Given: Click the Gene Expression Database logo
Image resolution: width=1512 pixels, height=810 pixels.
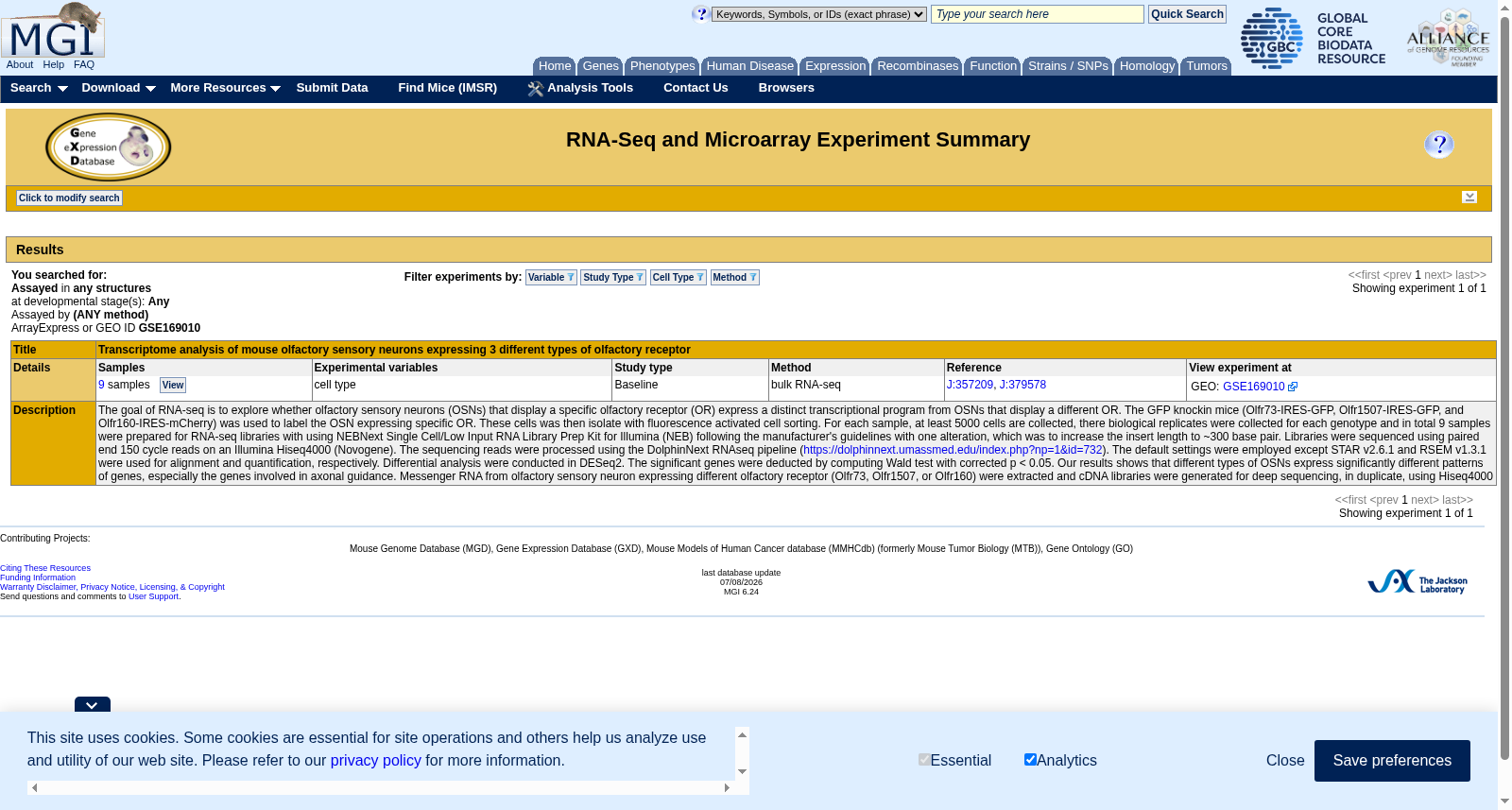Looking at the screenshot, I should (109, 146).
